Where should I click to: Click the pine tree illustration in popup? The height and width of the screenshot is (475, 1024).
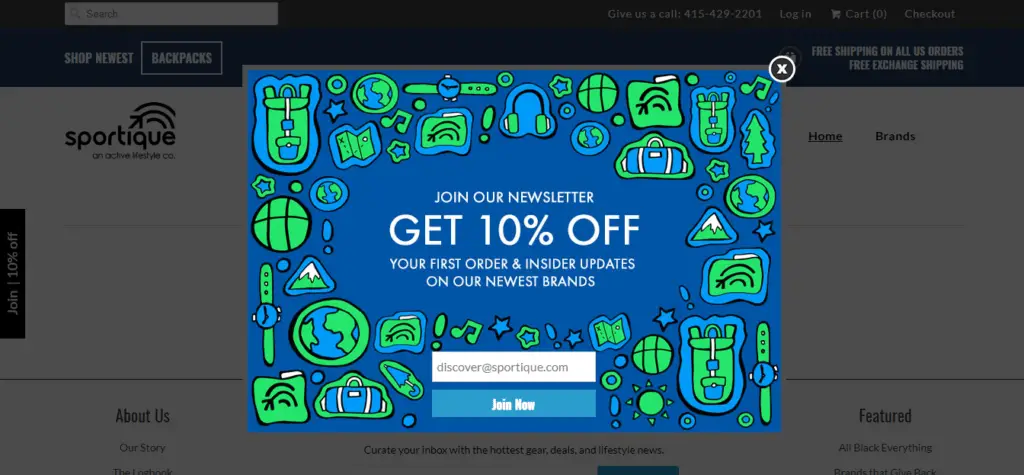click(x=755, y=137)
